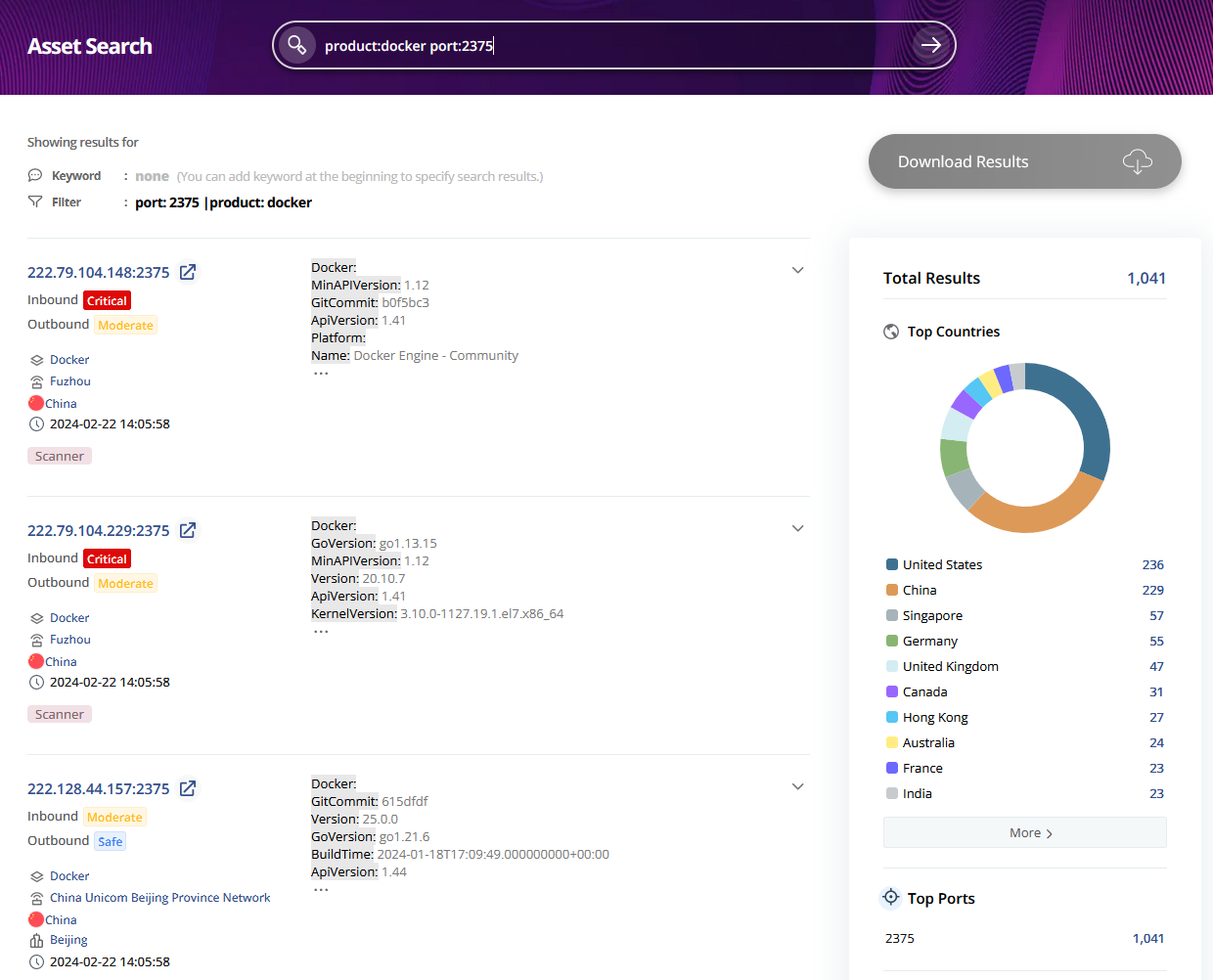The height and width of the screenshot is (980, 1213).
Task: Click clock icon for 222.79.104.148 timestamp
Action: click(x=36, y=424)
